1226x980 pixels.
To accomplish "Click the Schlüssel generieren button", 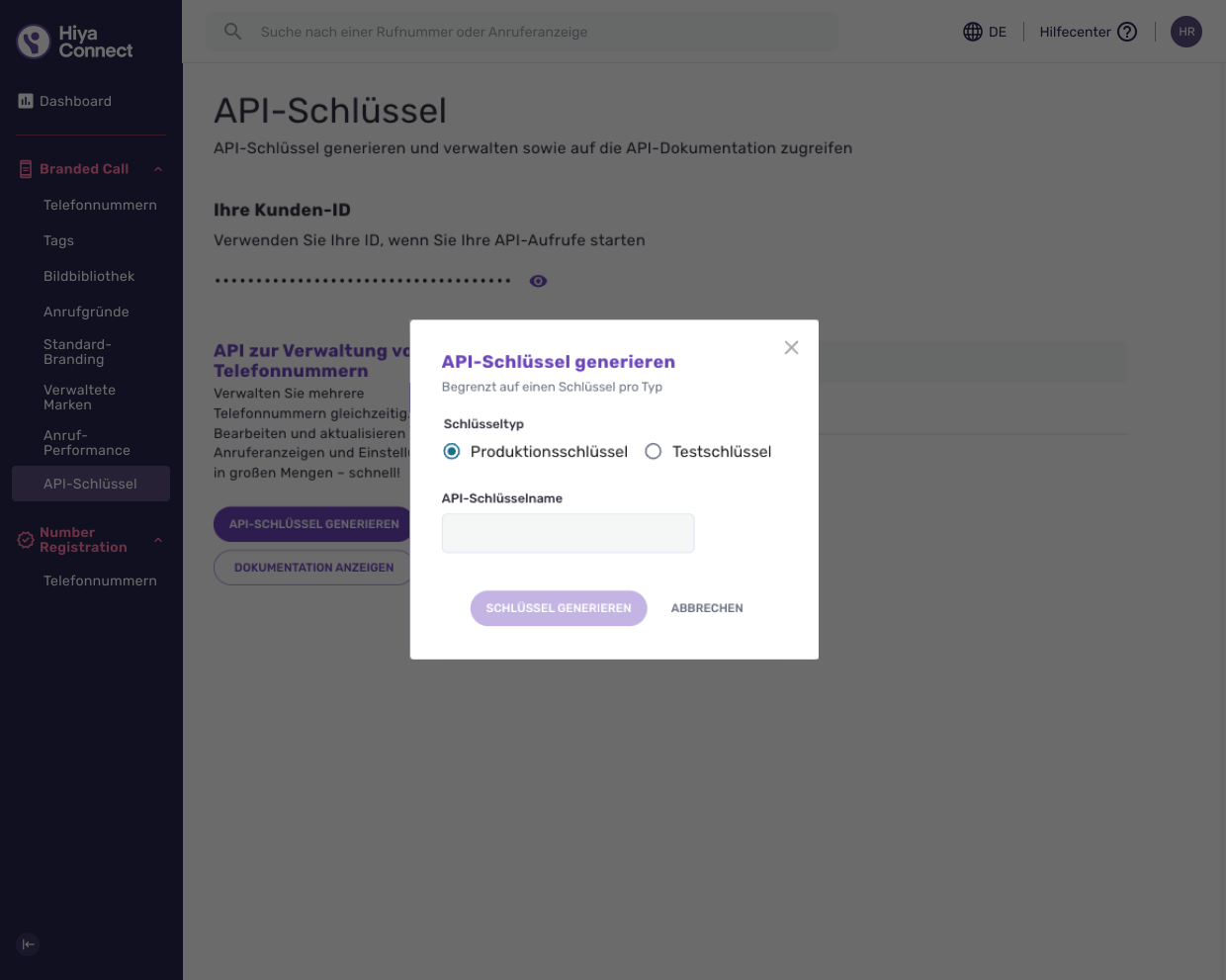I will [x=559, y=608].
